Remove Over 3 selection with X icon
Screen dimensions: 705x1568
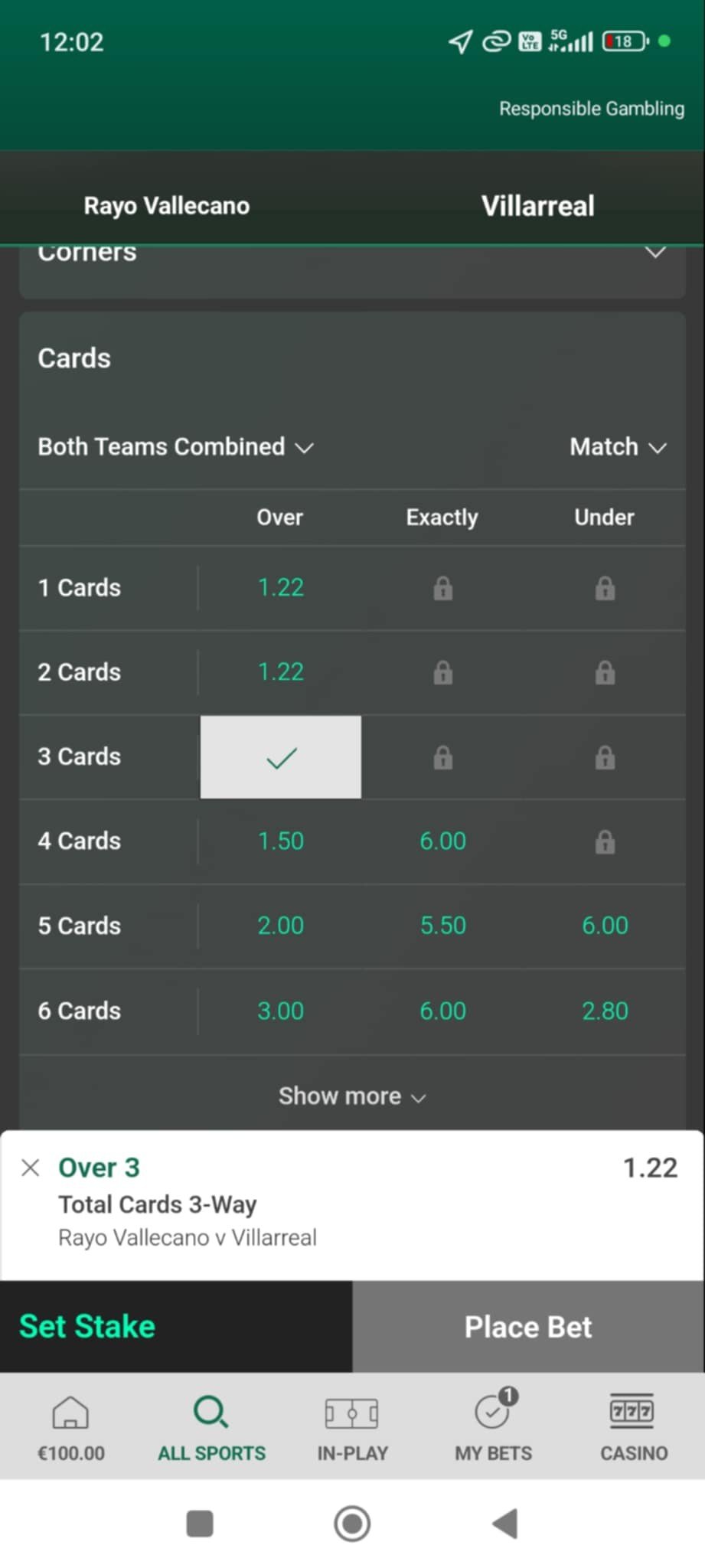(x=31, y=1168)
